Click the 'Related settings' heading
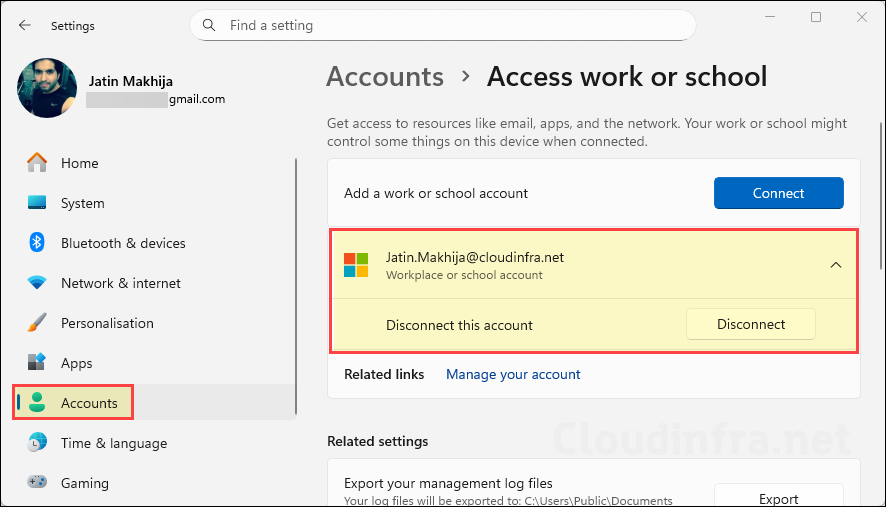 pos(377,441)
